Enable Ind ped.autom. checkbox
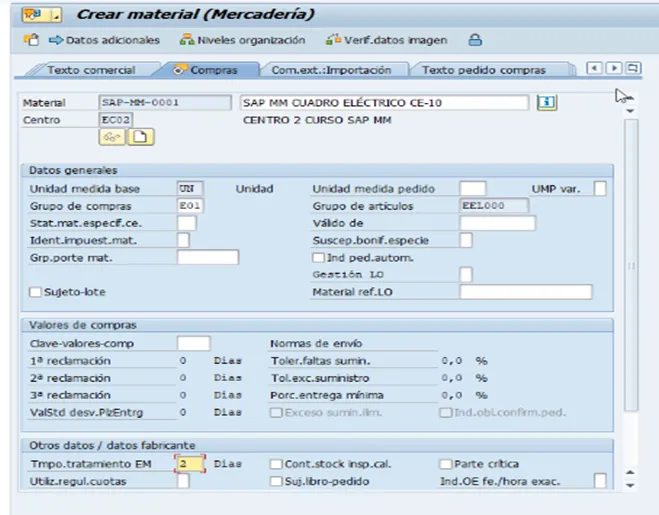This screenshot has width=659, height=515. 319,257
